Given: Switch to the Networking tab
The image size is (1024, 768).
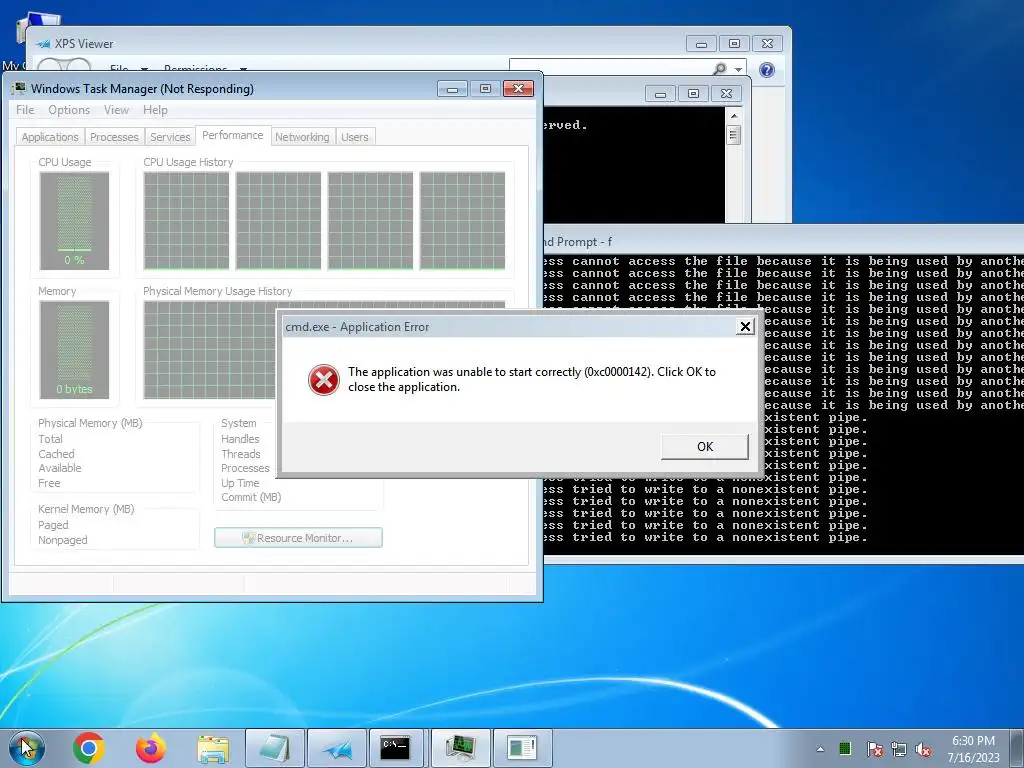Looking at the screenshot, I should 302,136.
